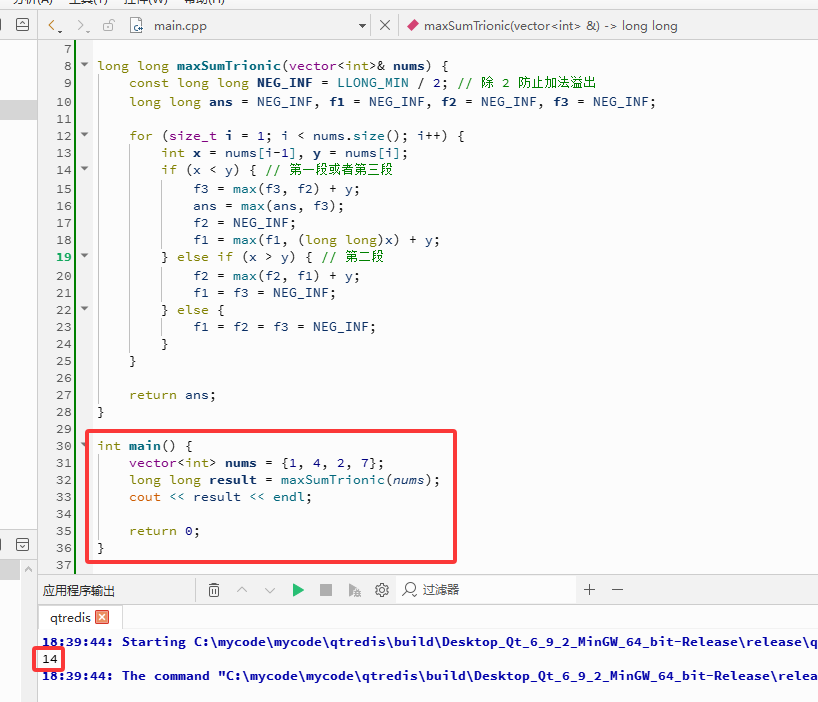Click the output value 14
Screen dimensions: 818x702
click(x=50, y=659)
